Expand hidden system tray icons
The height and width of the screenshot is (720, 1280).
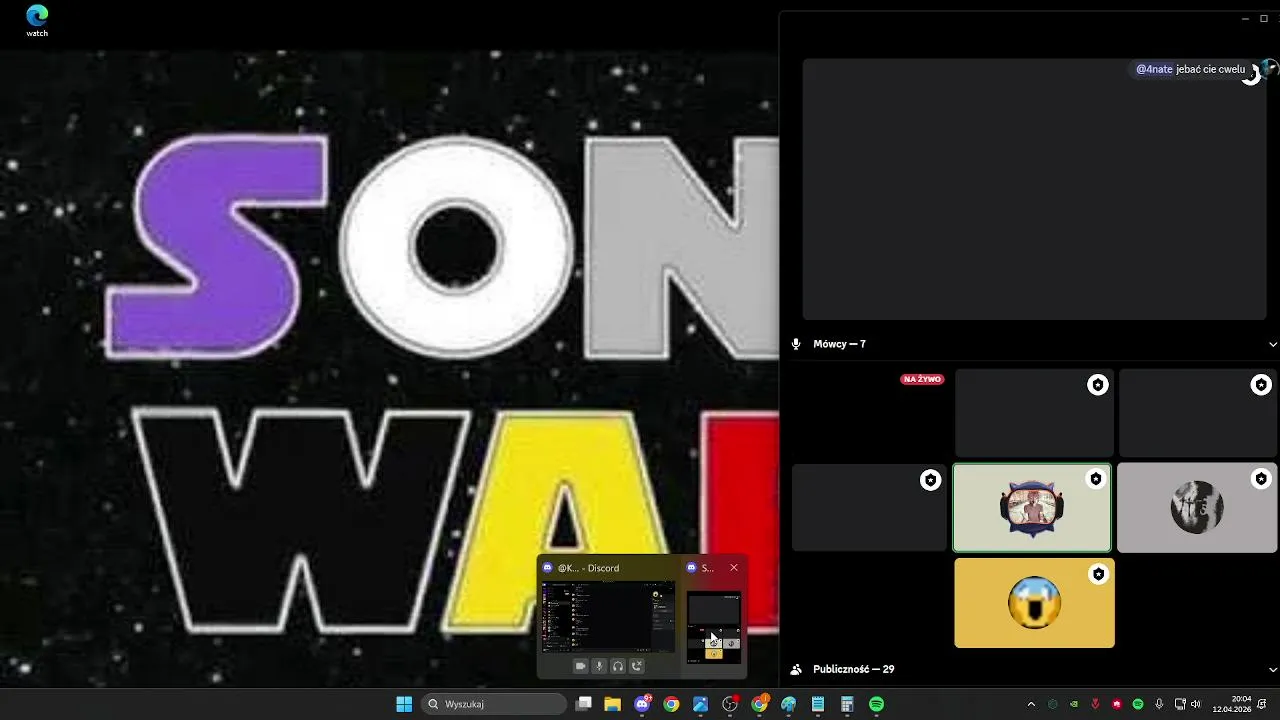(x=1031, y=704)
